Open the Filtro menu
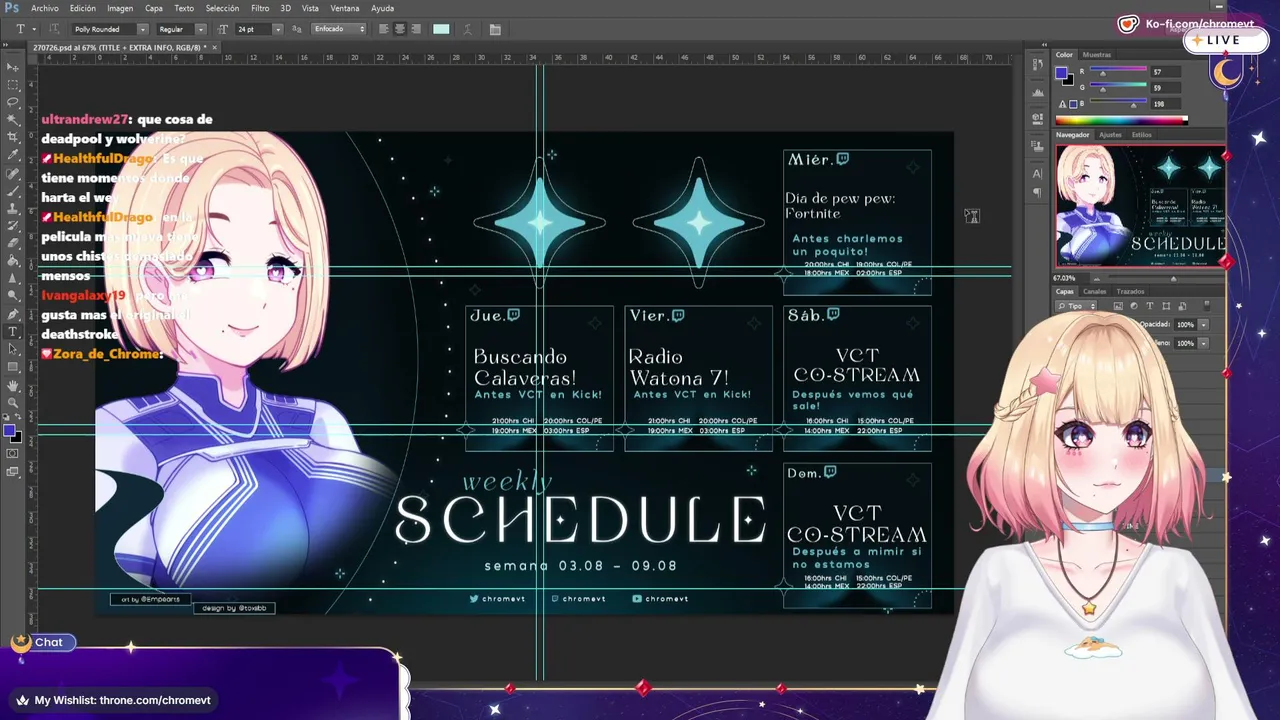1280x720 pixels. pyautogui.click(x=260, y=8)
